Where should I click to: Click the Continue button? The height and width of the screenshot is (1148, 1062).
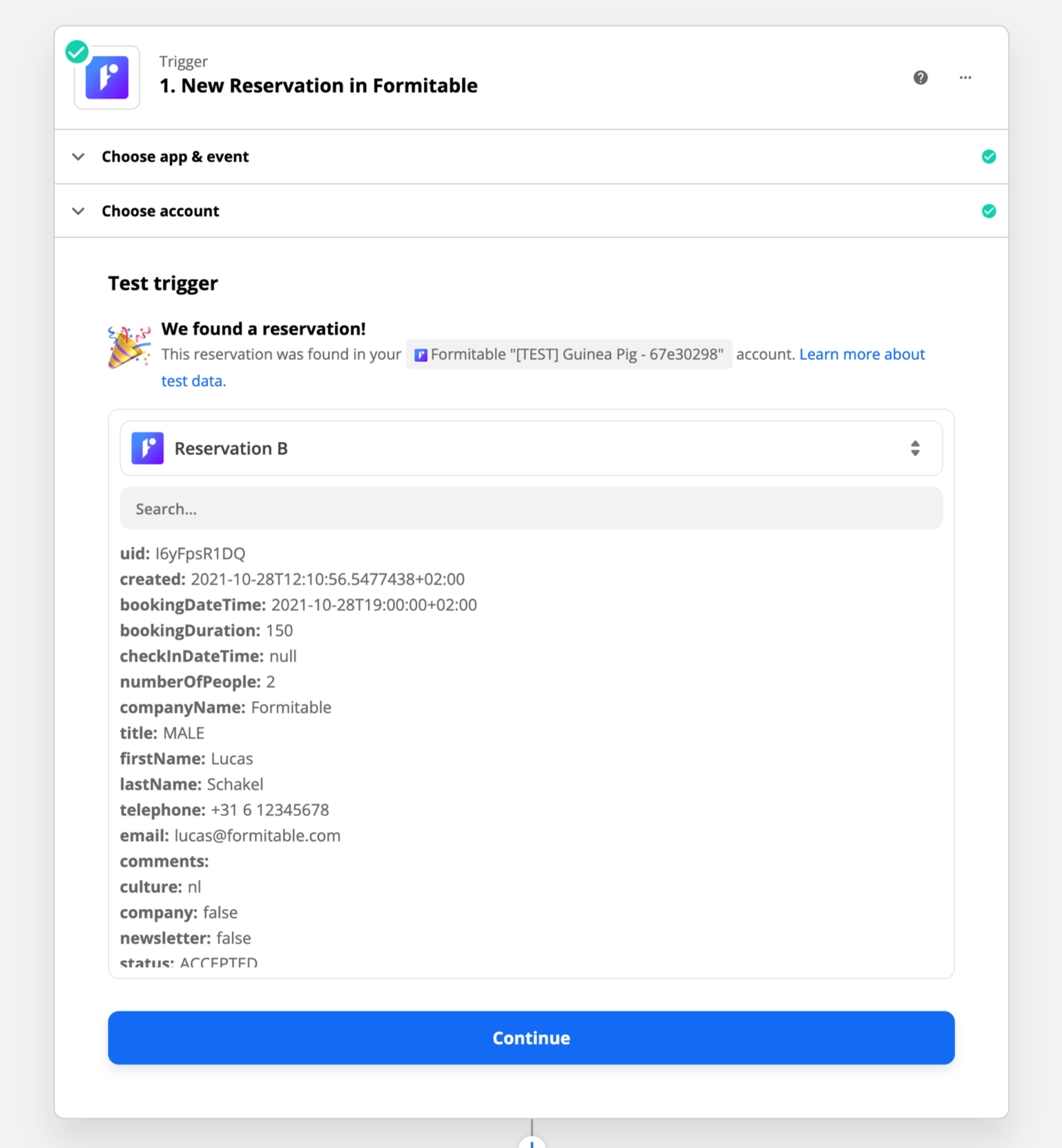click(x=531, y=1037)
